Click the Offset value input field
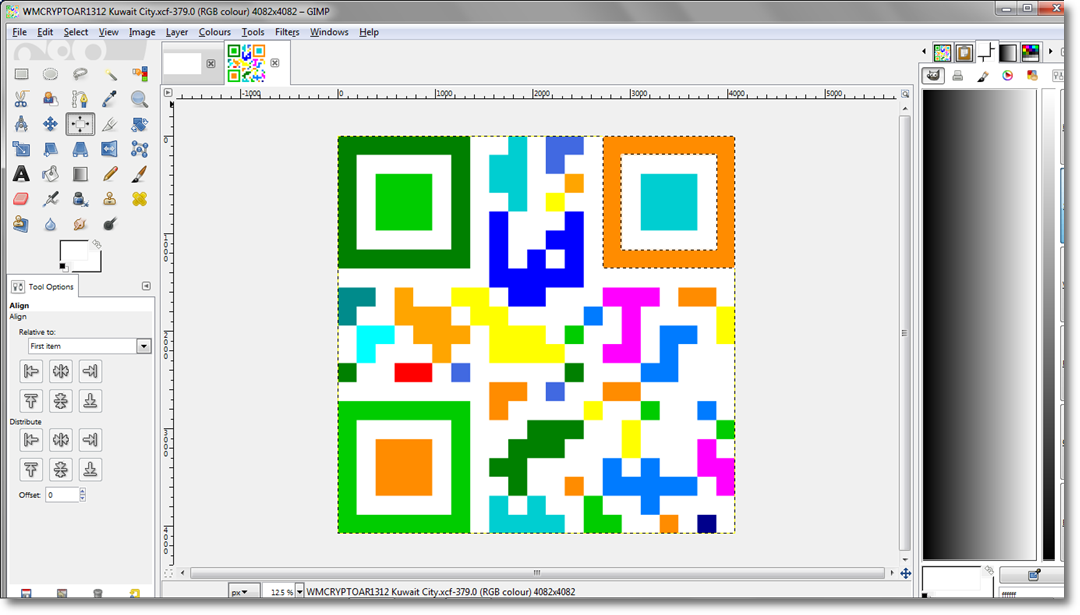The height and width of the screenshot is (615, 1080). (x=62, y=494)
